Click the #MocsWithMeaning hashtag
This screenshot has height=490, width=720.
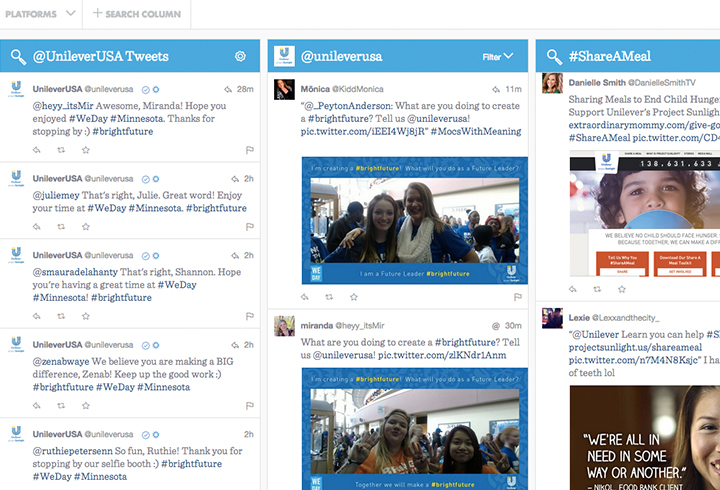pyautogui.click(x=476, y=131)
